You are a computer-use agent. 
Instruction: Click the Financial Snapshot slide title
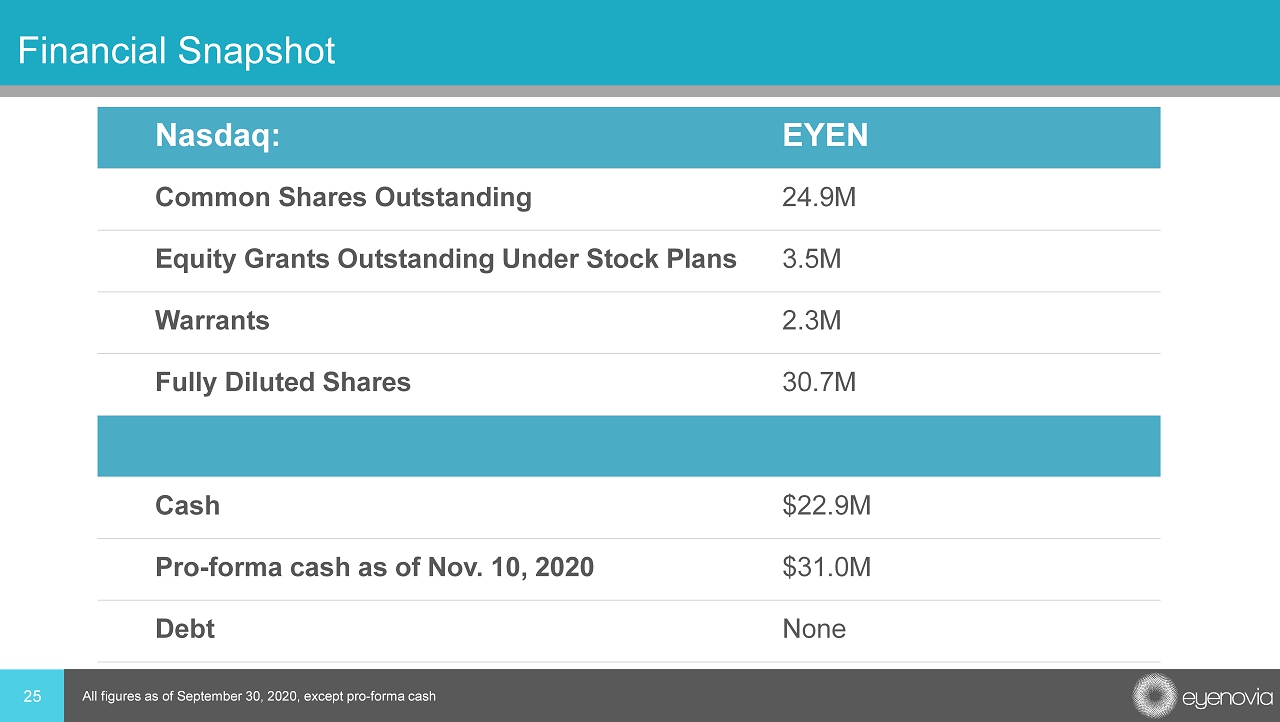pos(176,51)
